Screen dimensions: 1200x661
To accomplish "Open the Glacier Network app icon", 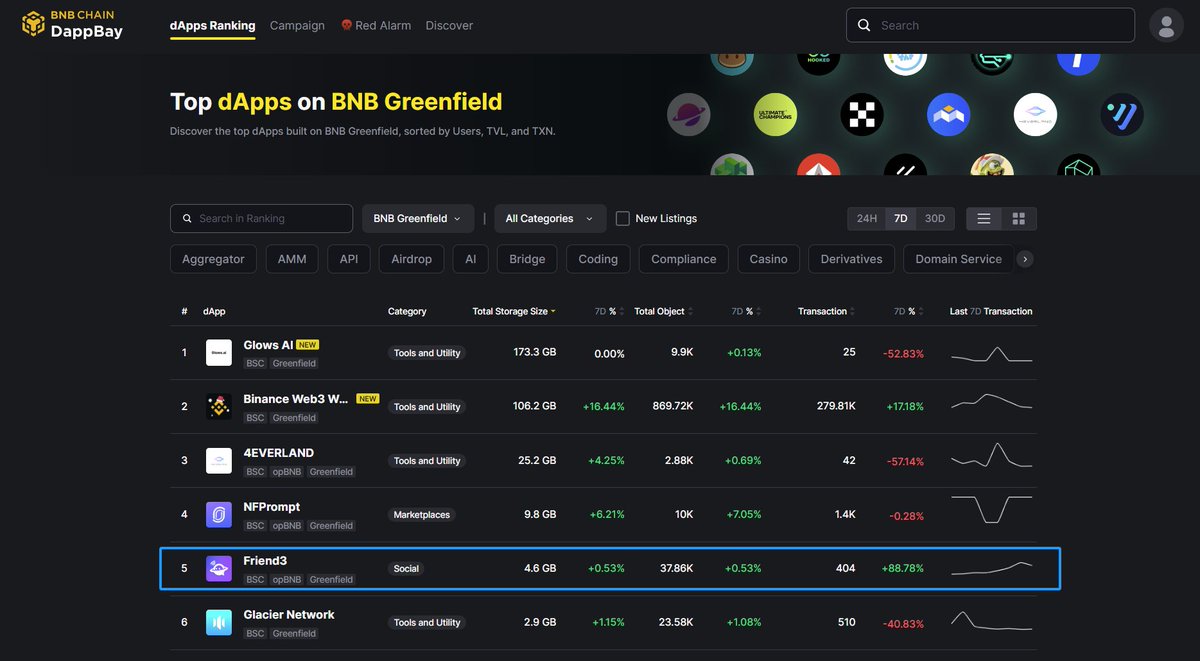I will tap(219, 623).
